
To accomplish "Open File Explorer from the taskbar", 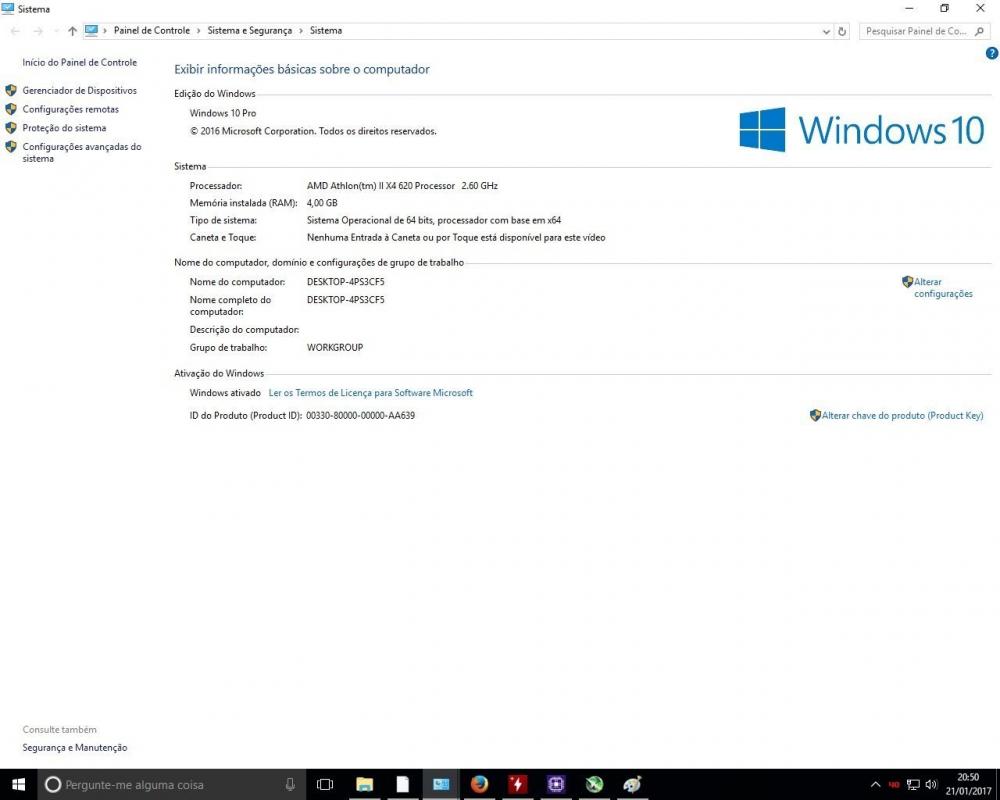I will [364, 784].
